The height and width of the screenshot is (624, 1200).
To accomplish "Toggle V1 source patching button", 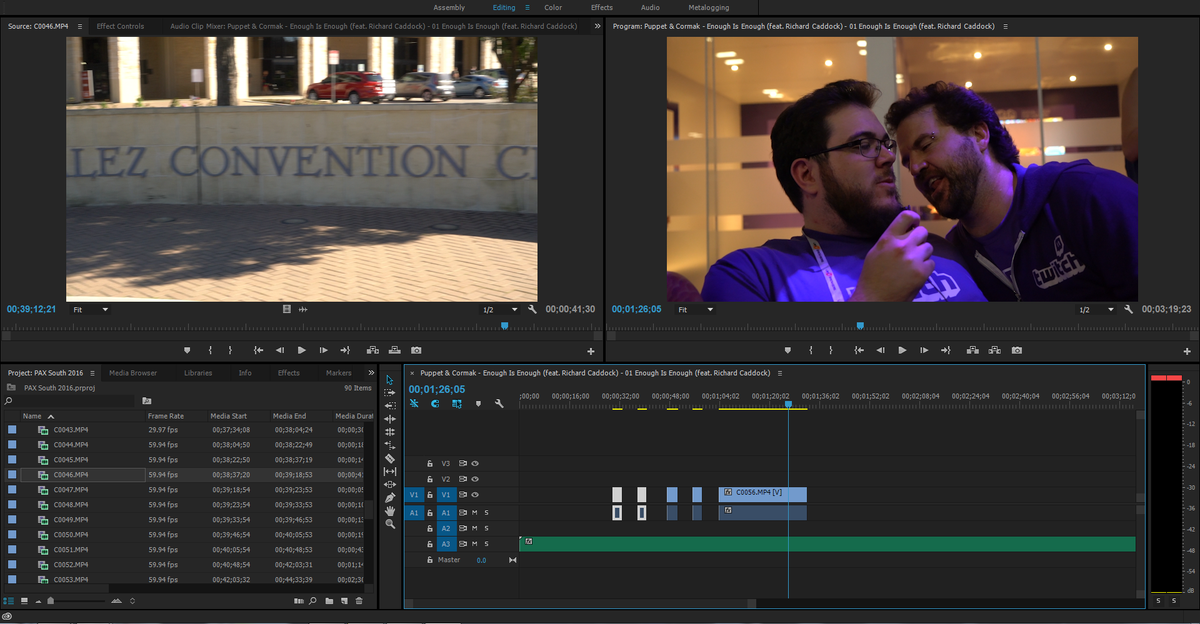I will 415,495.
